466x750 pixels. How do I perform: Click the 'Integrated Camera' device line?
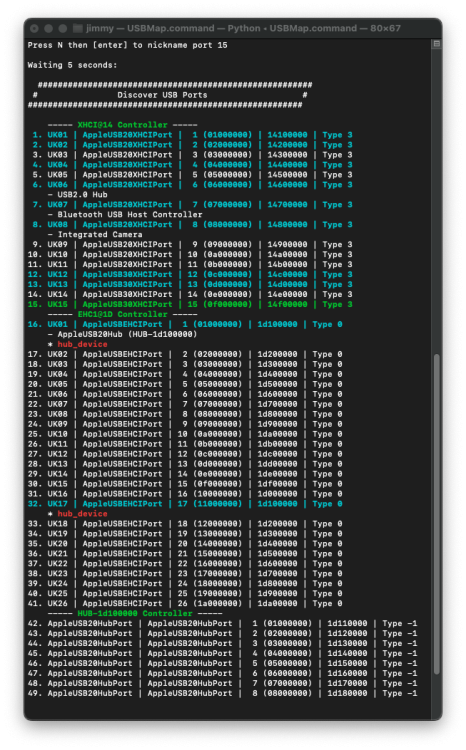click(95, 234)
